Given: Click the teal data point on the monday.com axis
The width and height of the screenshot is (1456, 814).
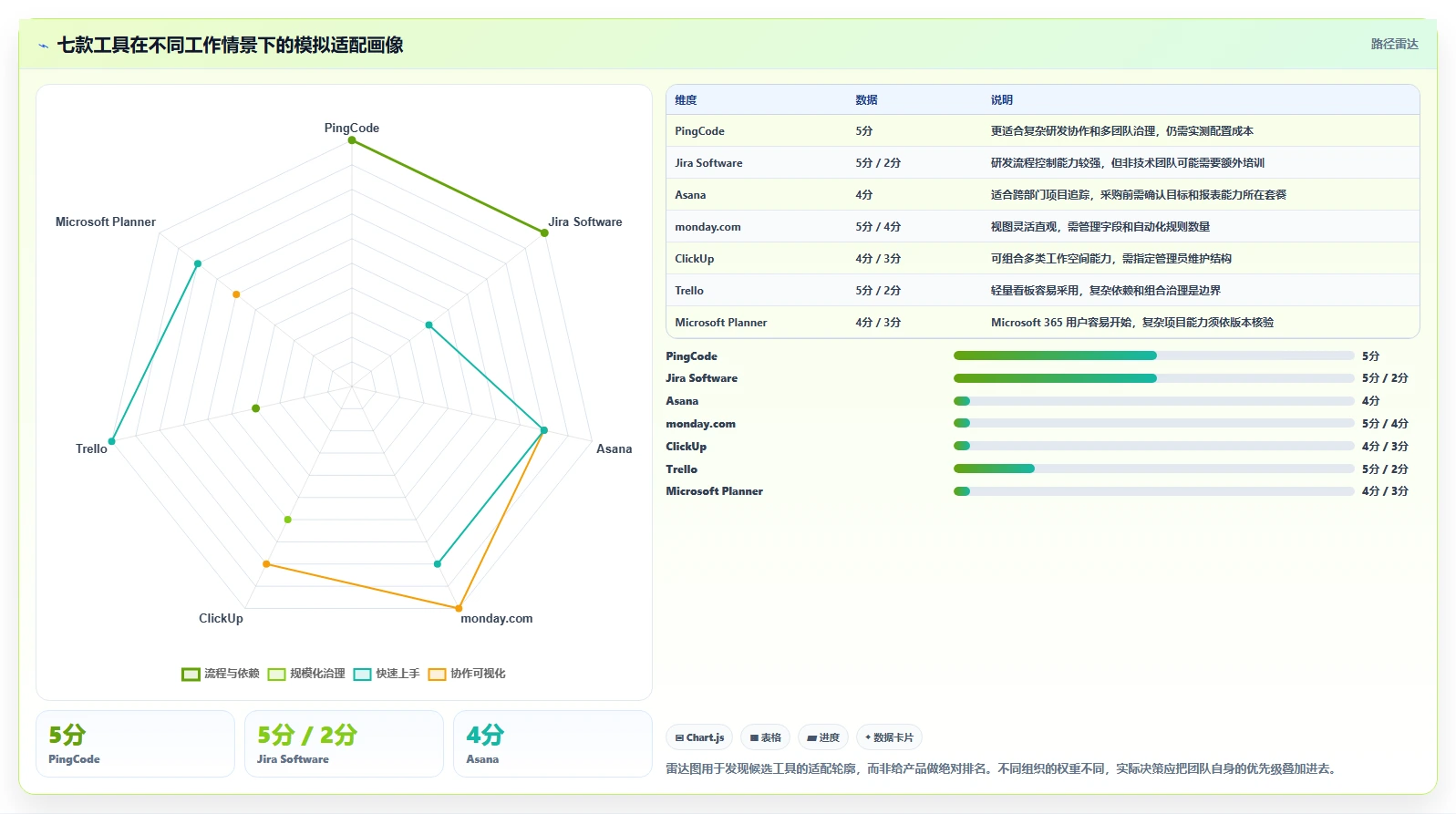Looking at the screenshot, I should point(438,564).
